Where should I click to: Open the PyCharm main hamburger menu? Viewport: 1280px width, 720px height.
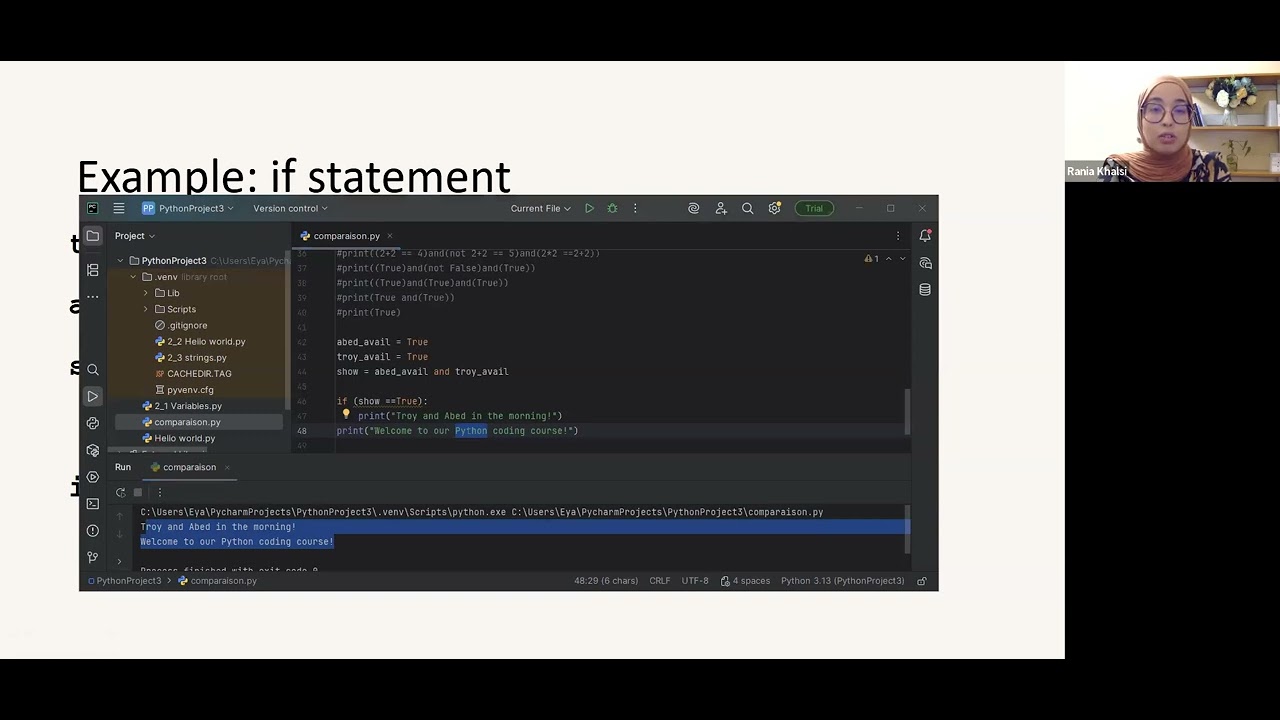pyautogui.click(x=118, y=208)
